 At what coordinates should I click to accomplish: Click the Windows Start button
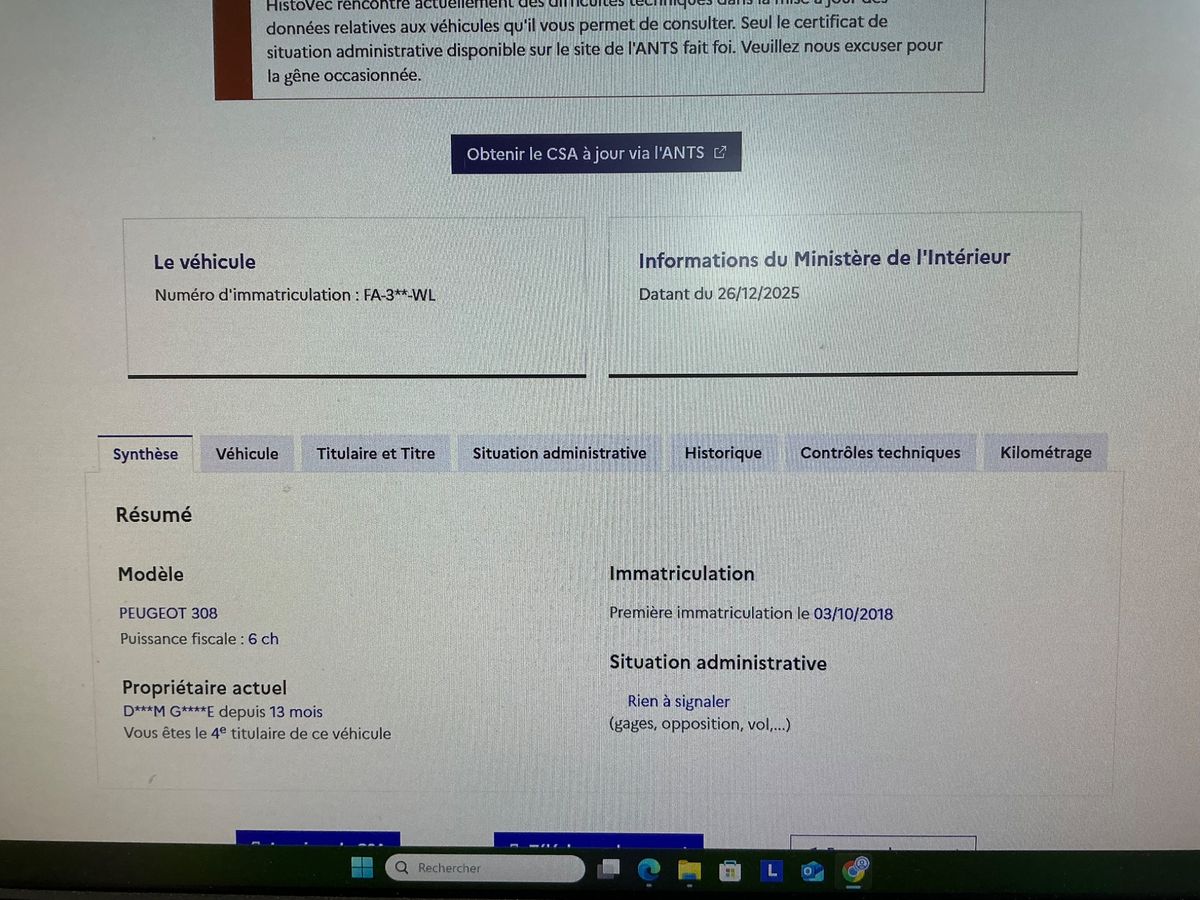[x=362, y=868]
